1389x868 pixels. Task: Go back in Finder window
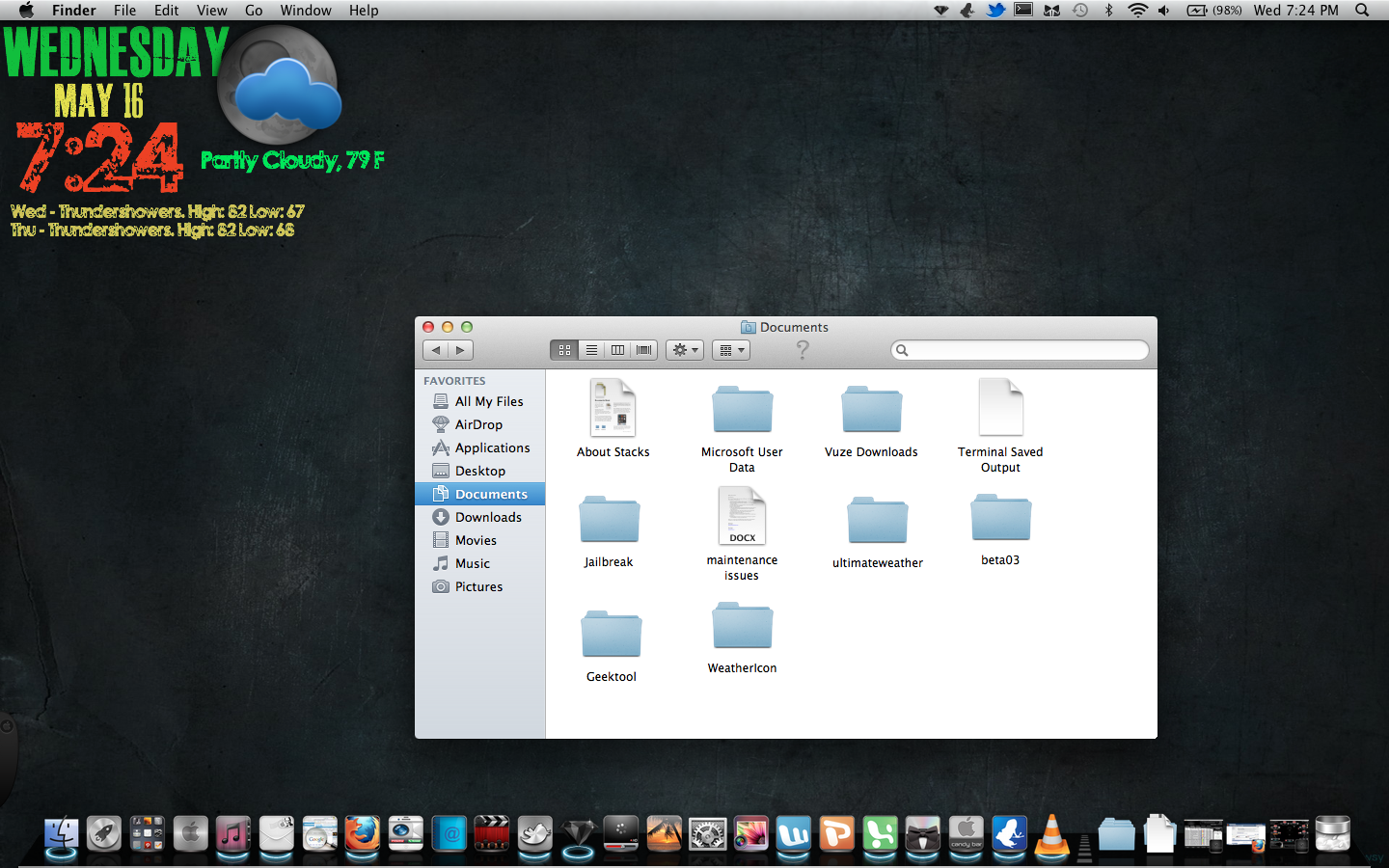point(435,350)
